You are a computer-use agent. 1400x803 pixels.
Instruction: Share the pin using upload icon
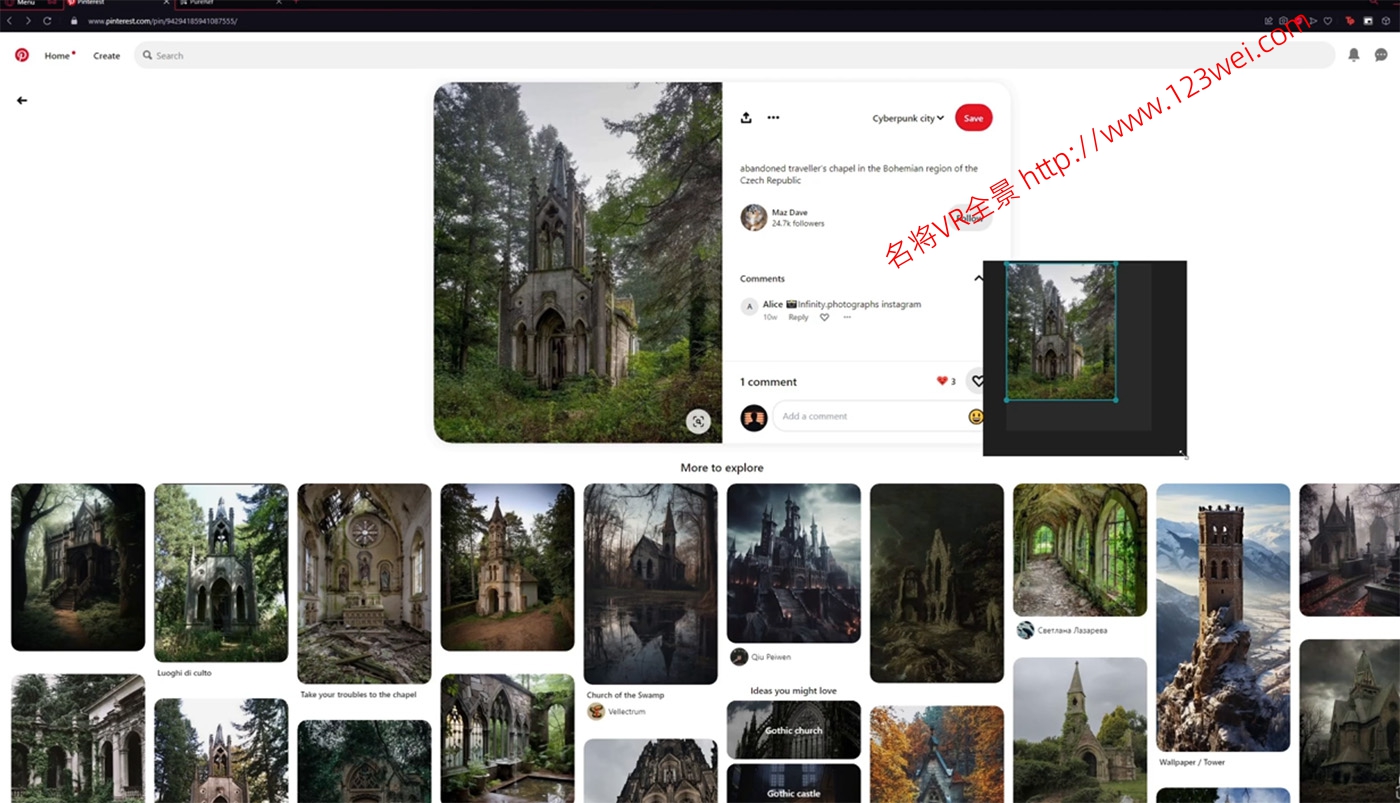pyautogui.click(x=746, y=118)
